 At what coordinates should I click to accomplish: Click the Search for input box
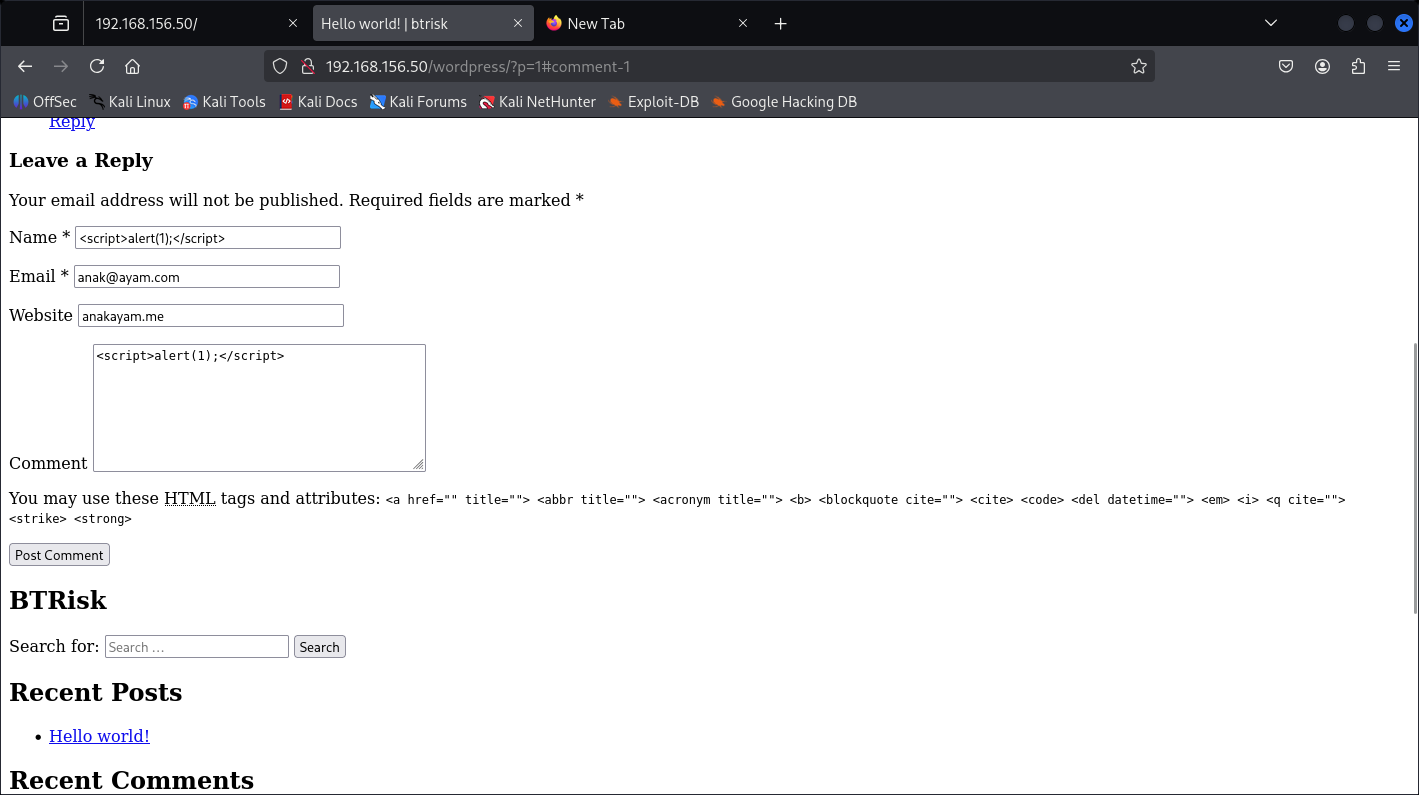pos(197,647)
